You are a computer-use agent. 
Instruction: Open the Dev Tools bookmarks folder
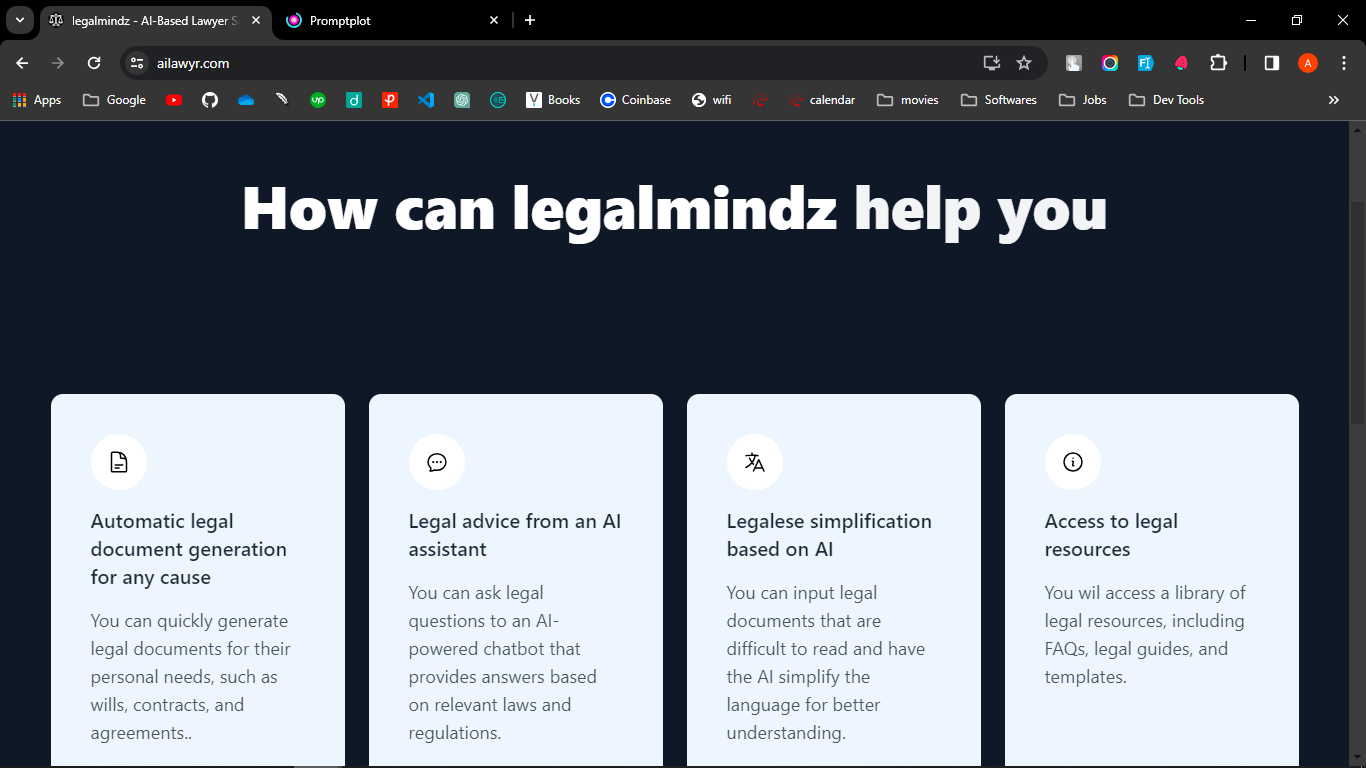1166,100
